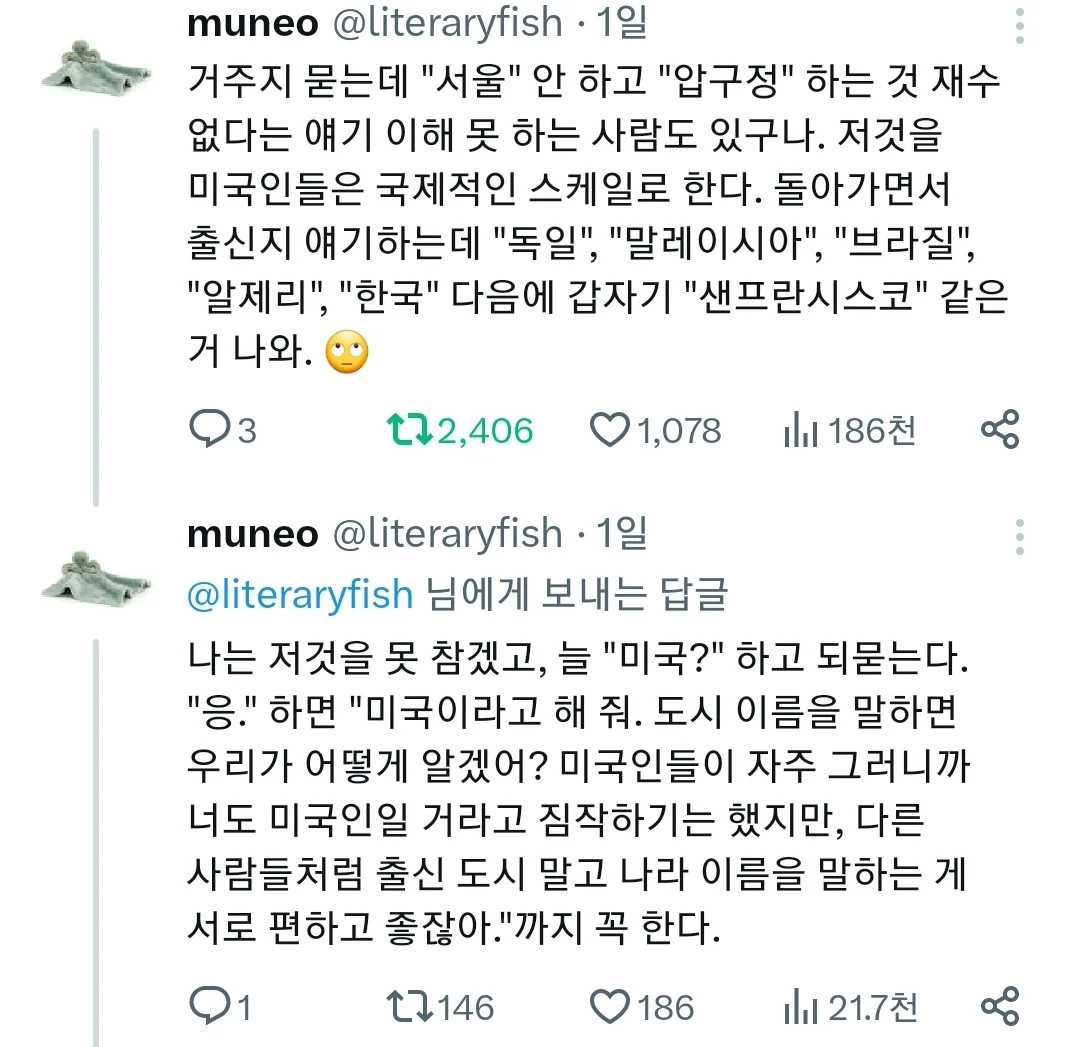This screenshot has width=1080, height=1047.
Task: Retweet the second tweet with 146 retweets
Action: pyautogui.click(x=408, y=1006)
